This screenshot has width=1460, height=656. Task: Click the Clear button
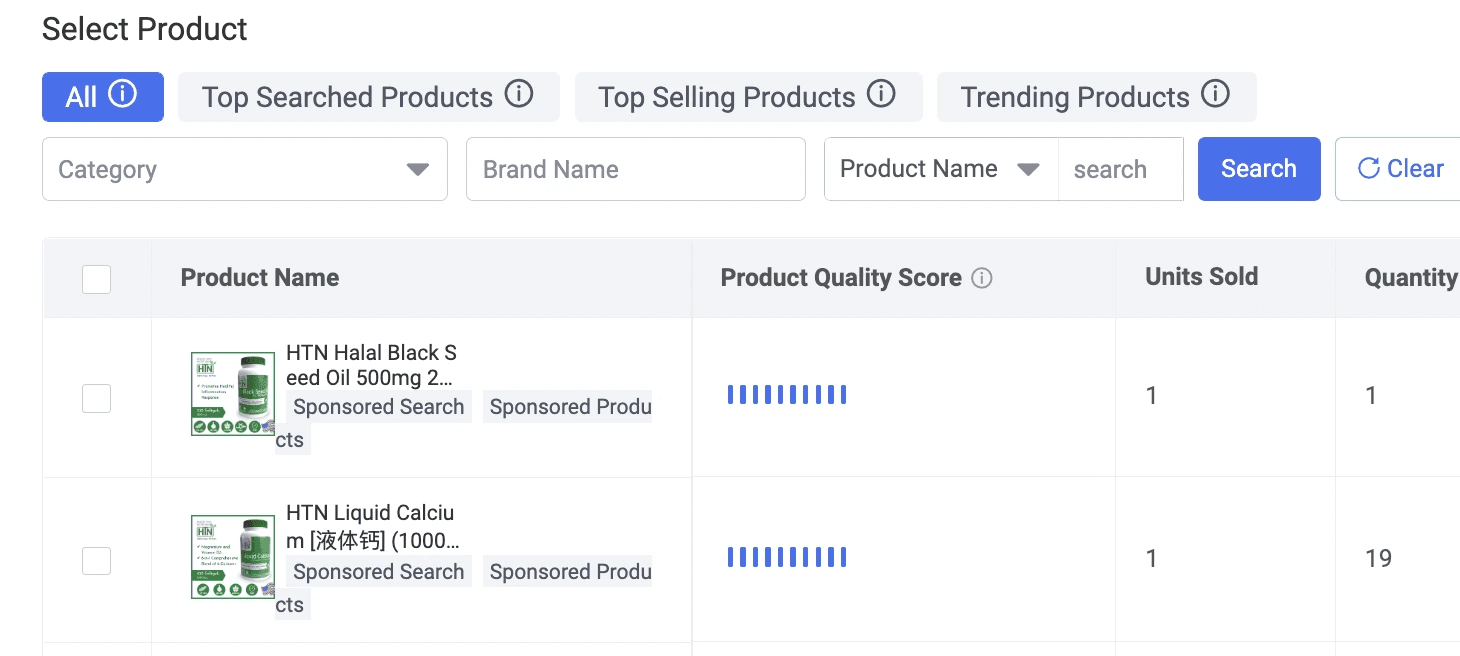[1398, 169]
